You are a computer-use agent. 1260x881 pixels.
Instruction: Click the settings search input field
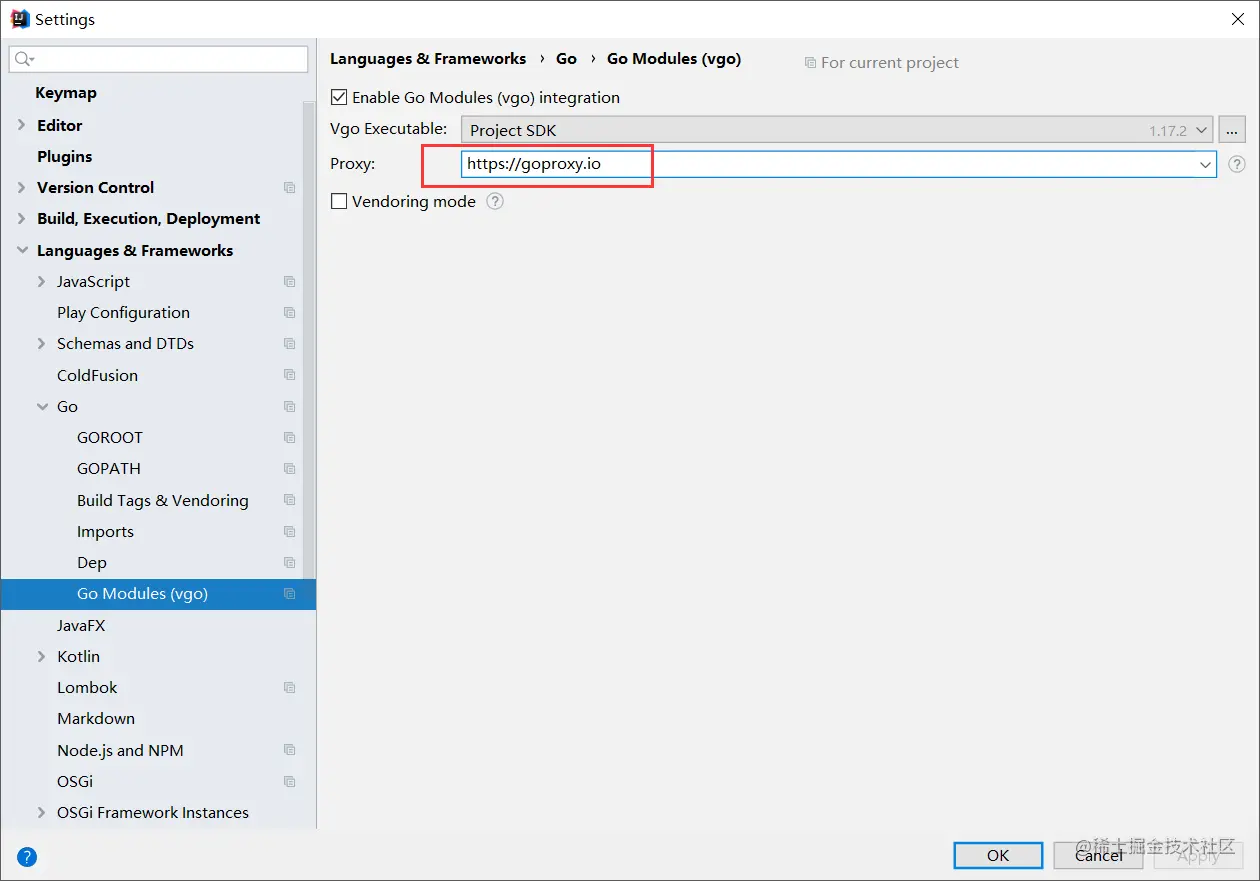coord(158,59)
